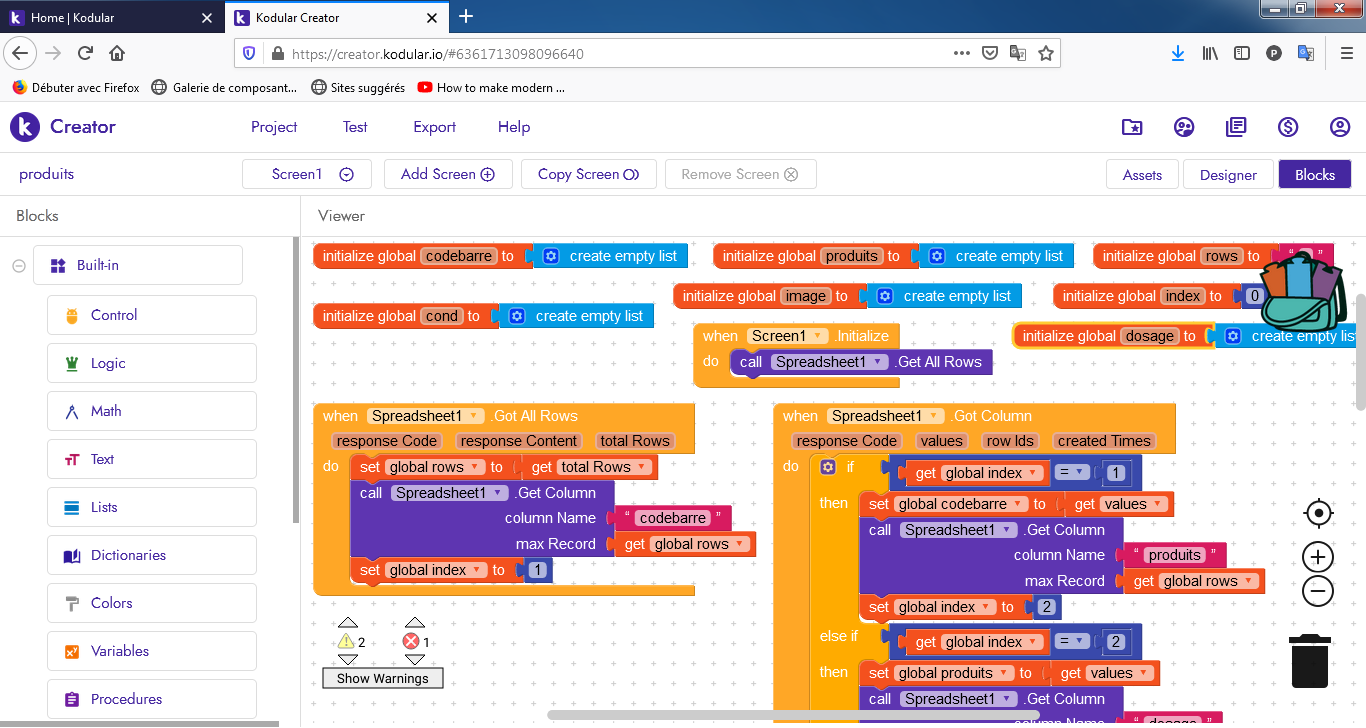1366x728 pixels.
Task: Zoom in on the blocks workspace
Action: (x=1318, y=557)
